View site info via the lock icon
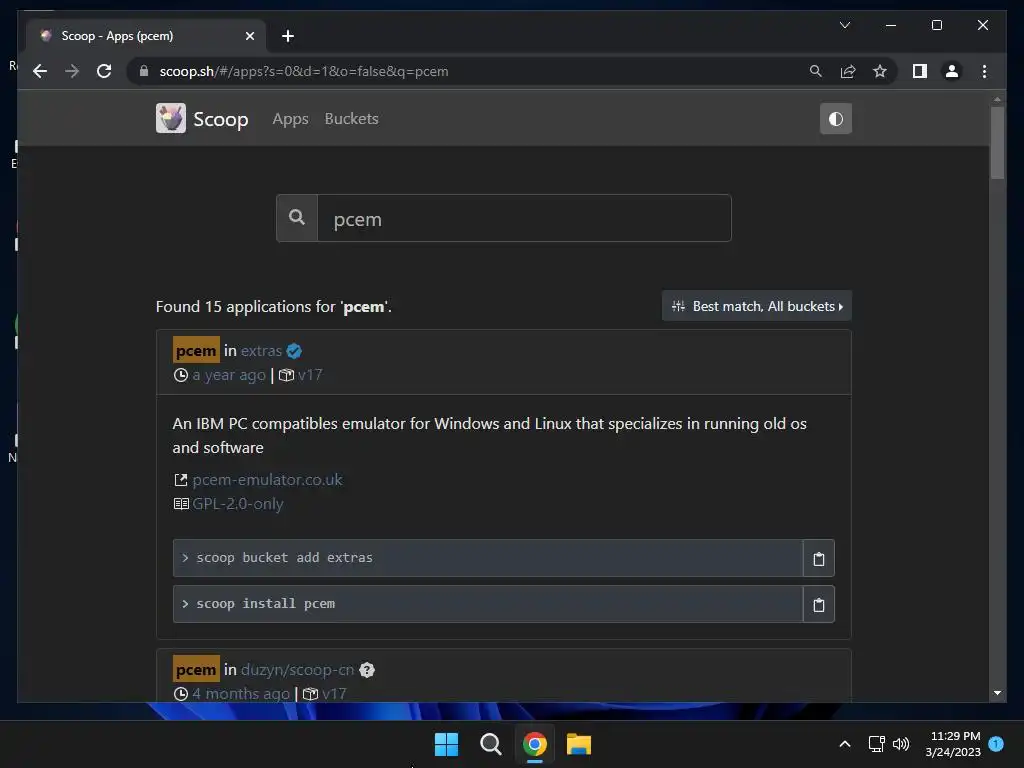 [x=144, y=71]
